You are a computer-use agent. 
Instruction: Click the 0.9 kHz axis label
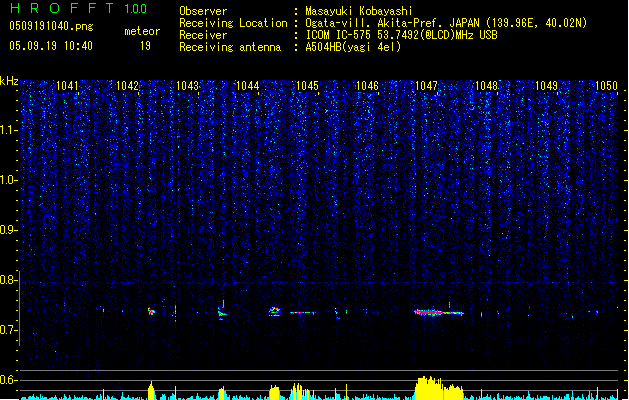point(9,230)
